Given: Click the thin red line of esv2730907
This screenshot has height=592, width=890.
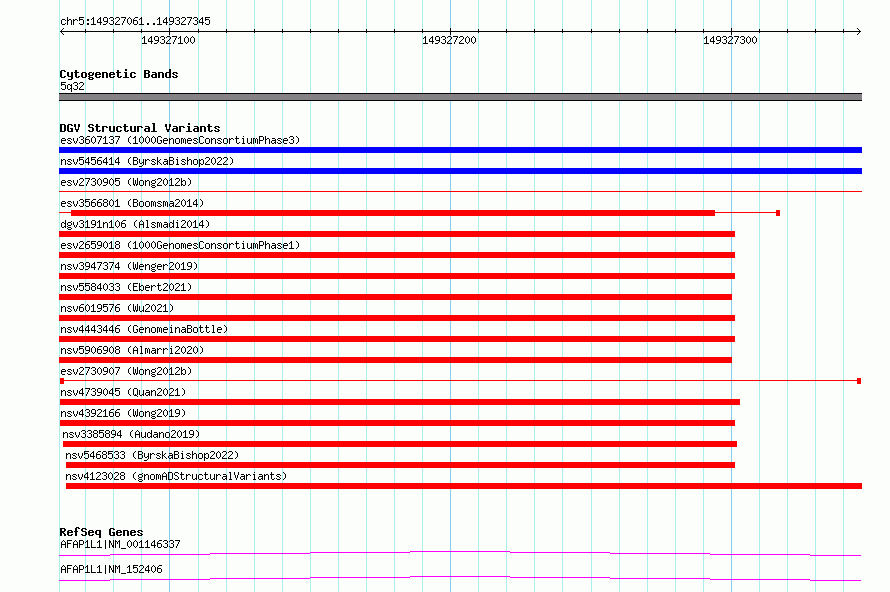Looking at the screenshot, I should 460,381.
